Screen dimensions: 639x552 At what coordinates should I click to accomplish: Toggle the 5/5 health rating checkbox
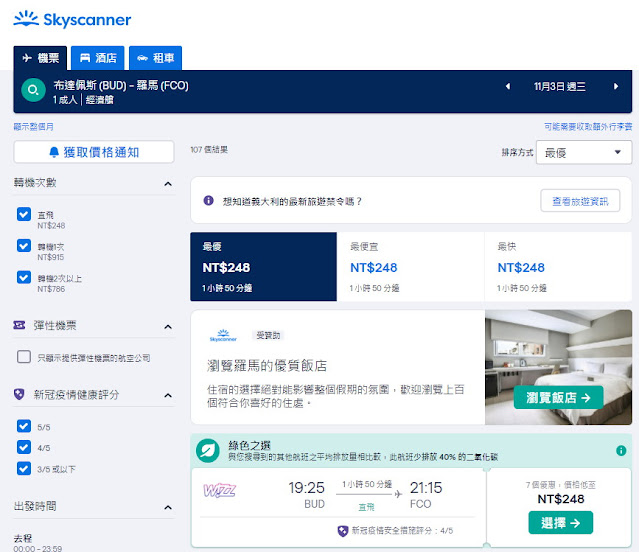(24, 426)
